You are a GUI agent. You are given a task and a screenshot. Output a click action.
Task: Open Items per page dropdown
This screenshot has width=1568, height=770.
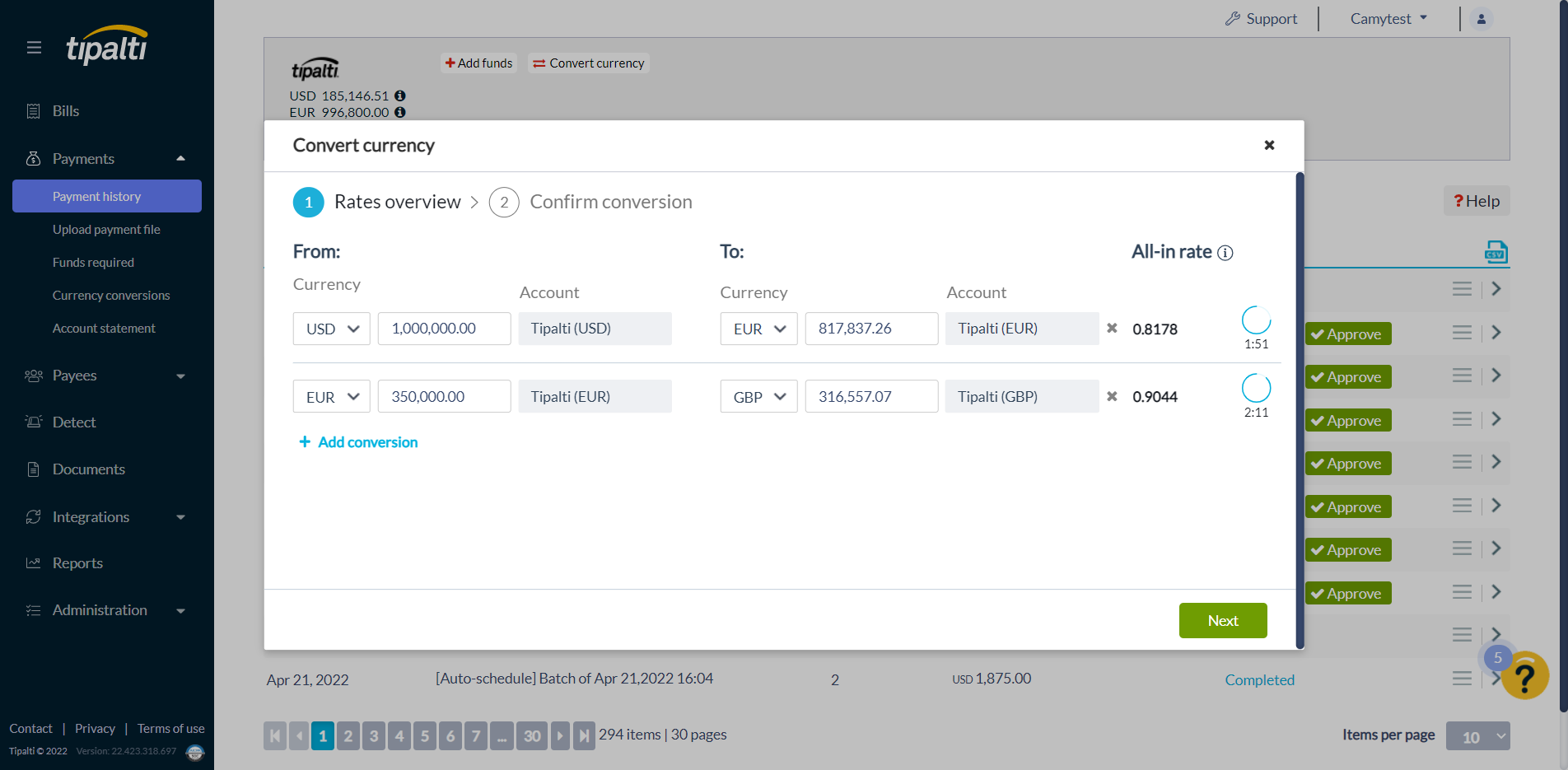pyautogui.click(x=1477, y=736)
